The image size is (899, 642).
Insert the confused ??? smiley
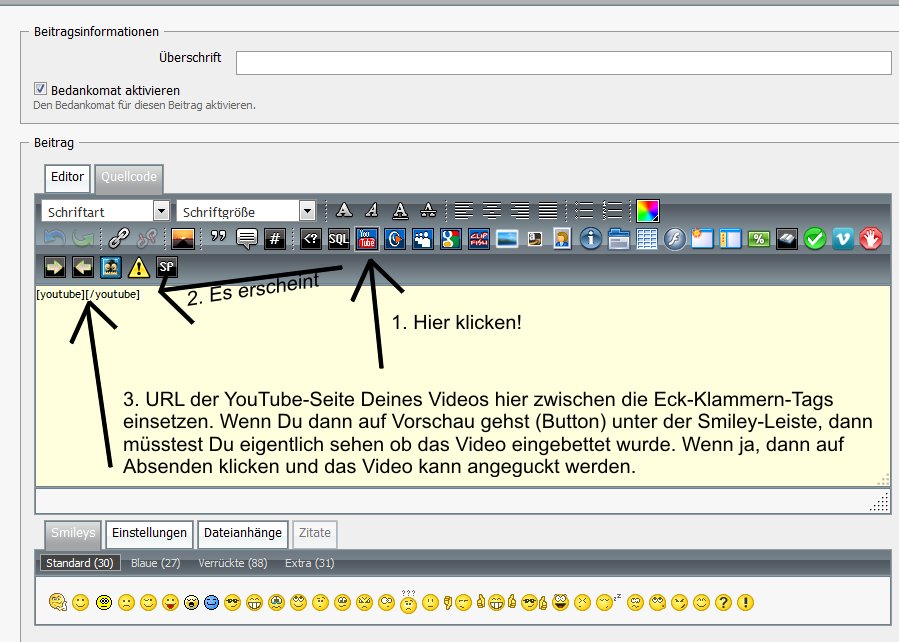pyautogui.click(x=408, y=602)
